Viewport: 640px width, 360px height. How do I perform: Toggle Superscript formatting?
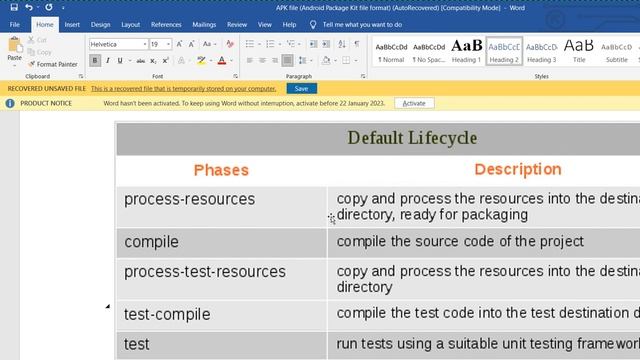165,61
